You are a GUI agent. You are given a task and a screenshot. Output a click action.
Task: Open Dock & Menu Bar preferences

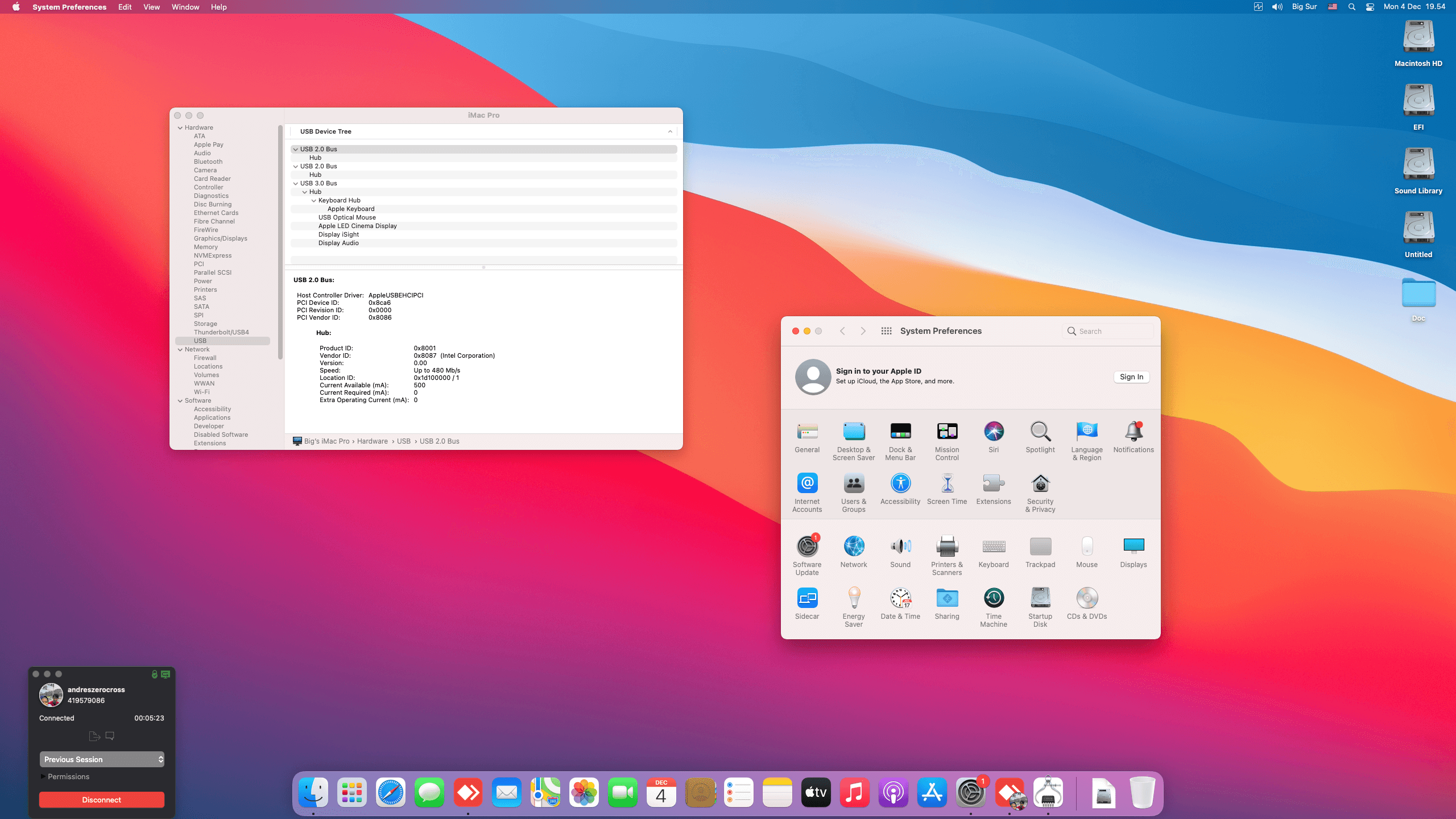[x=900, y=441]
